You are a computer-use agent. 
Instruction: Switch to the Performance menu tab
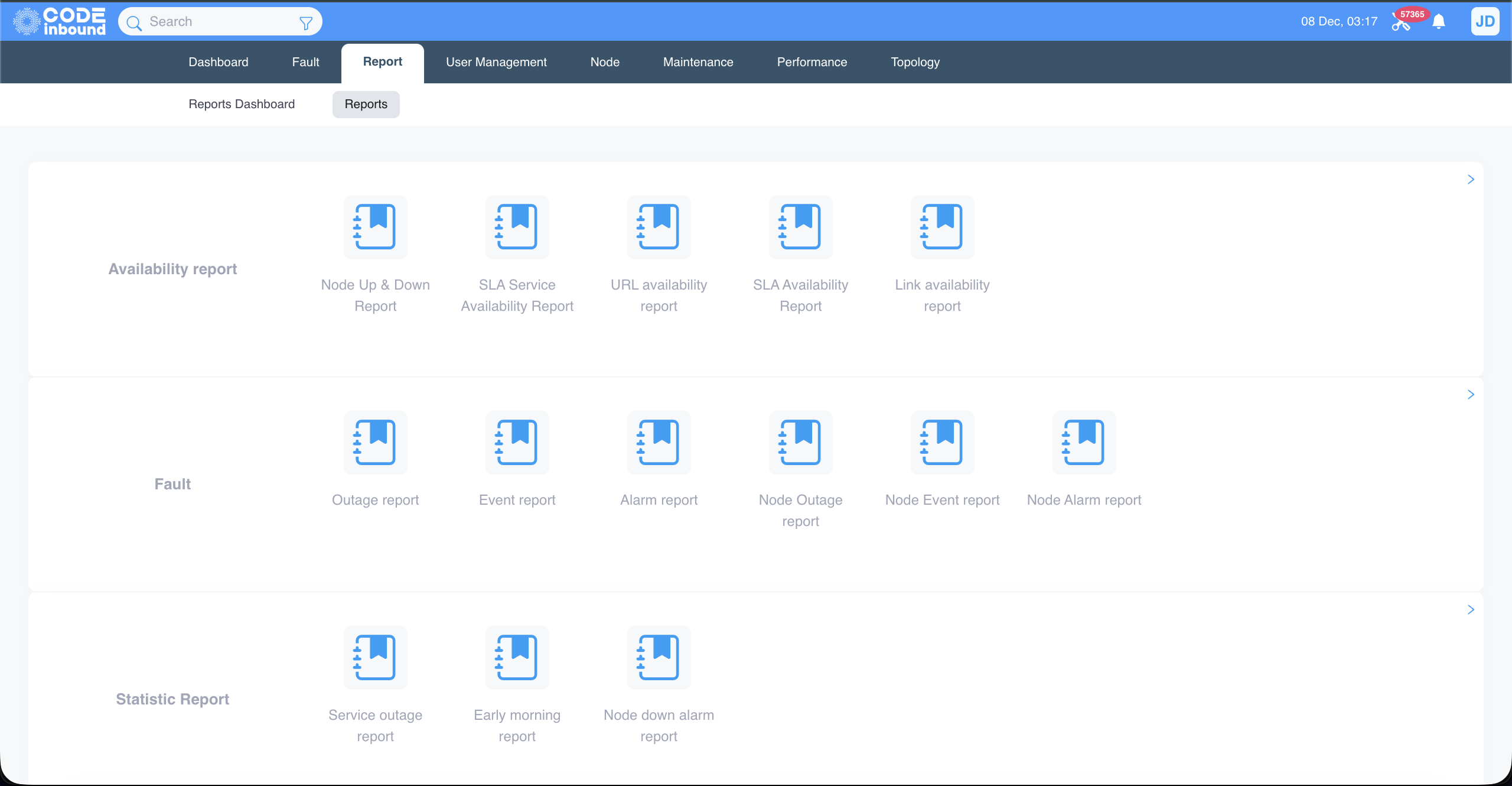pyautogui.click(x=812, y=62)
